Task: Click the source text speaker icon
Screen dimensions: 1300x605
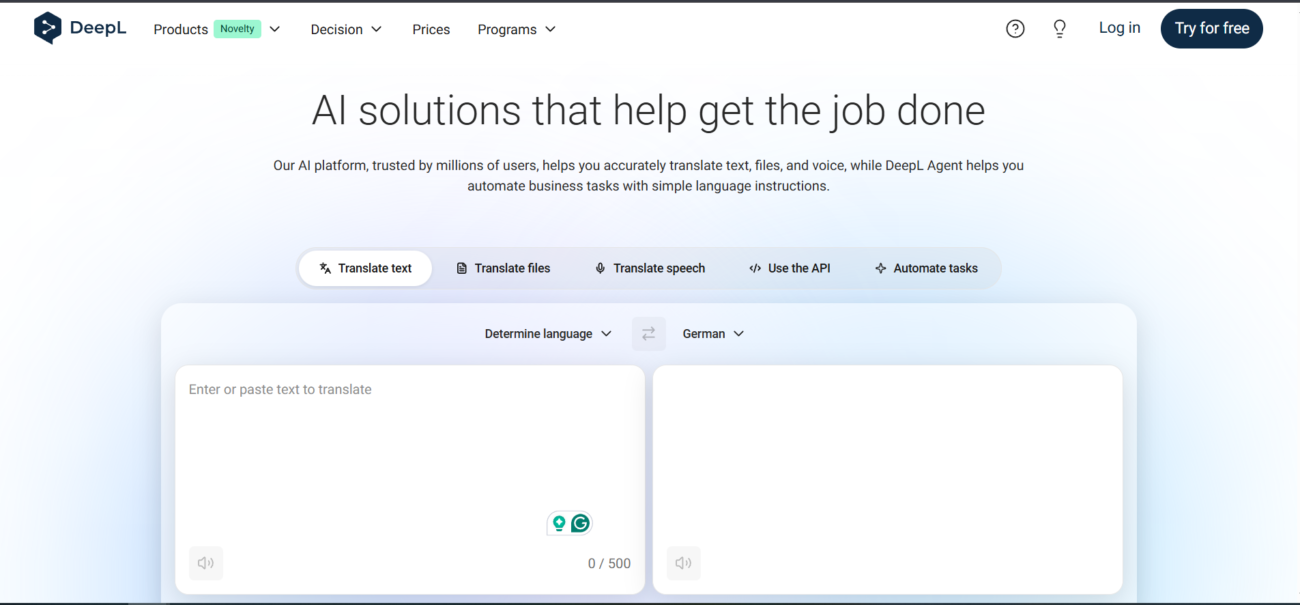Action: point(206,563)
